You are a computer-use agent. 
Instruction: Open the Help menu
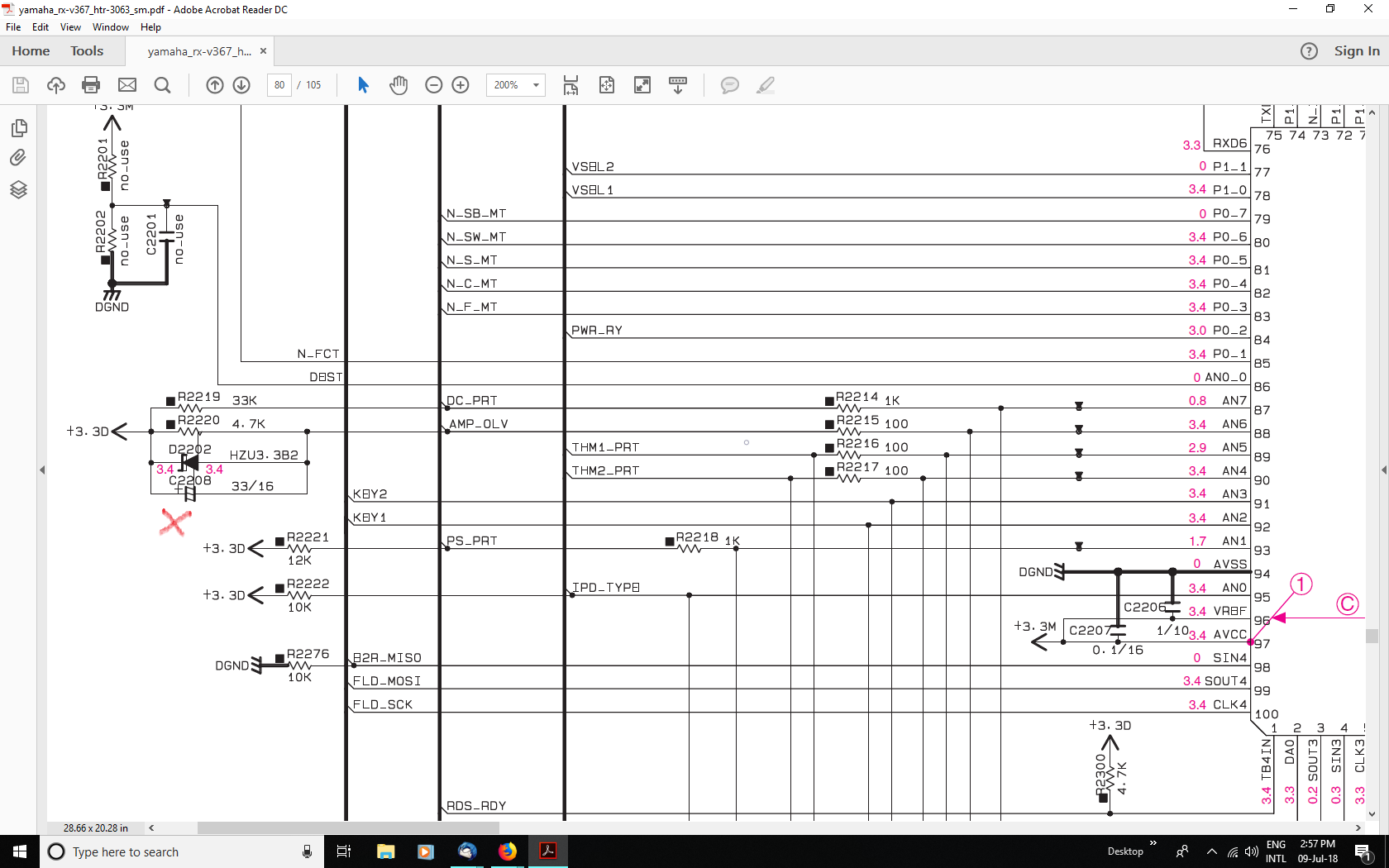pyautogui.click(x=150, y=27)
